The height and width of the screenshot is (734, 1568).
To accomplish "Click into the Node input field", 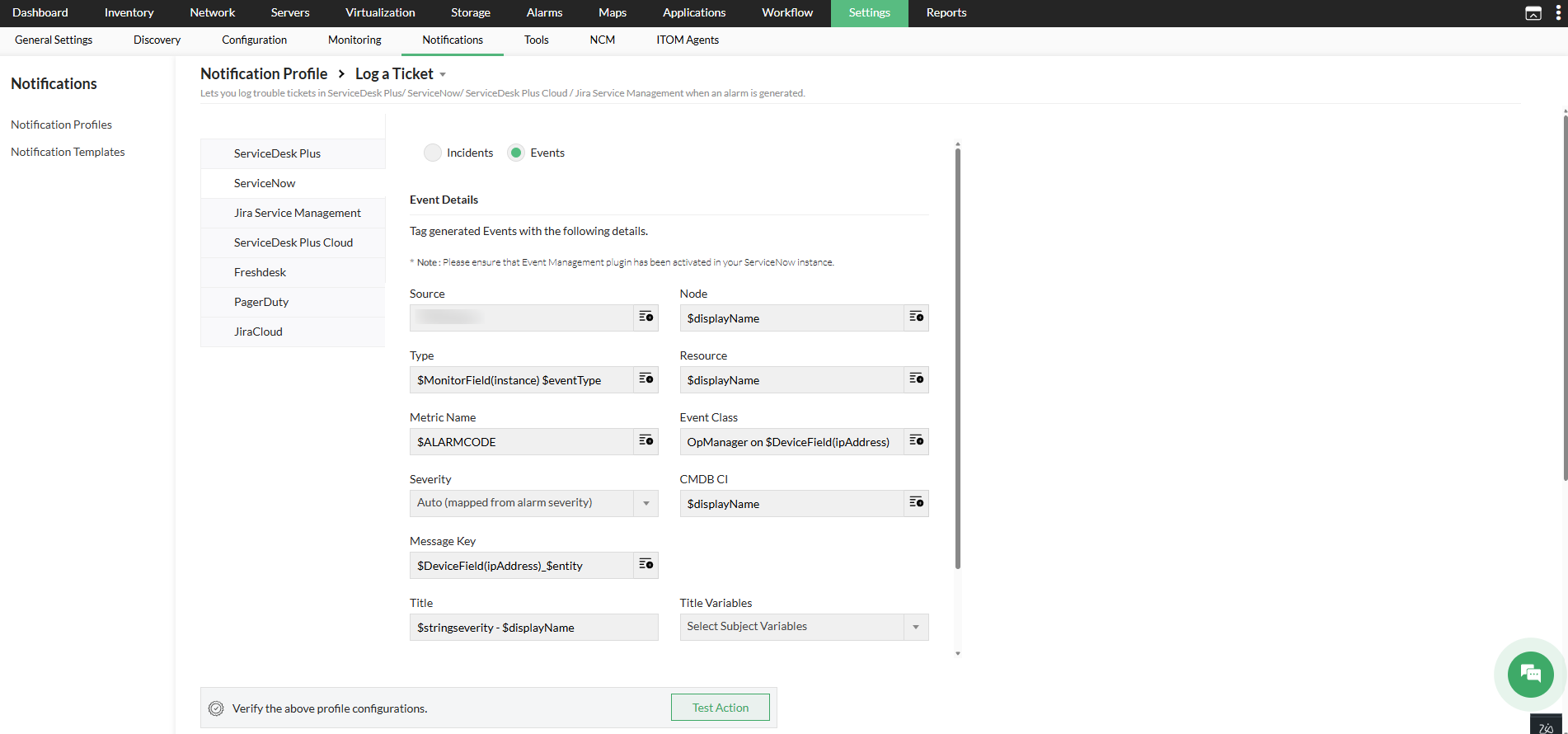I will 791,318.
